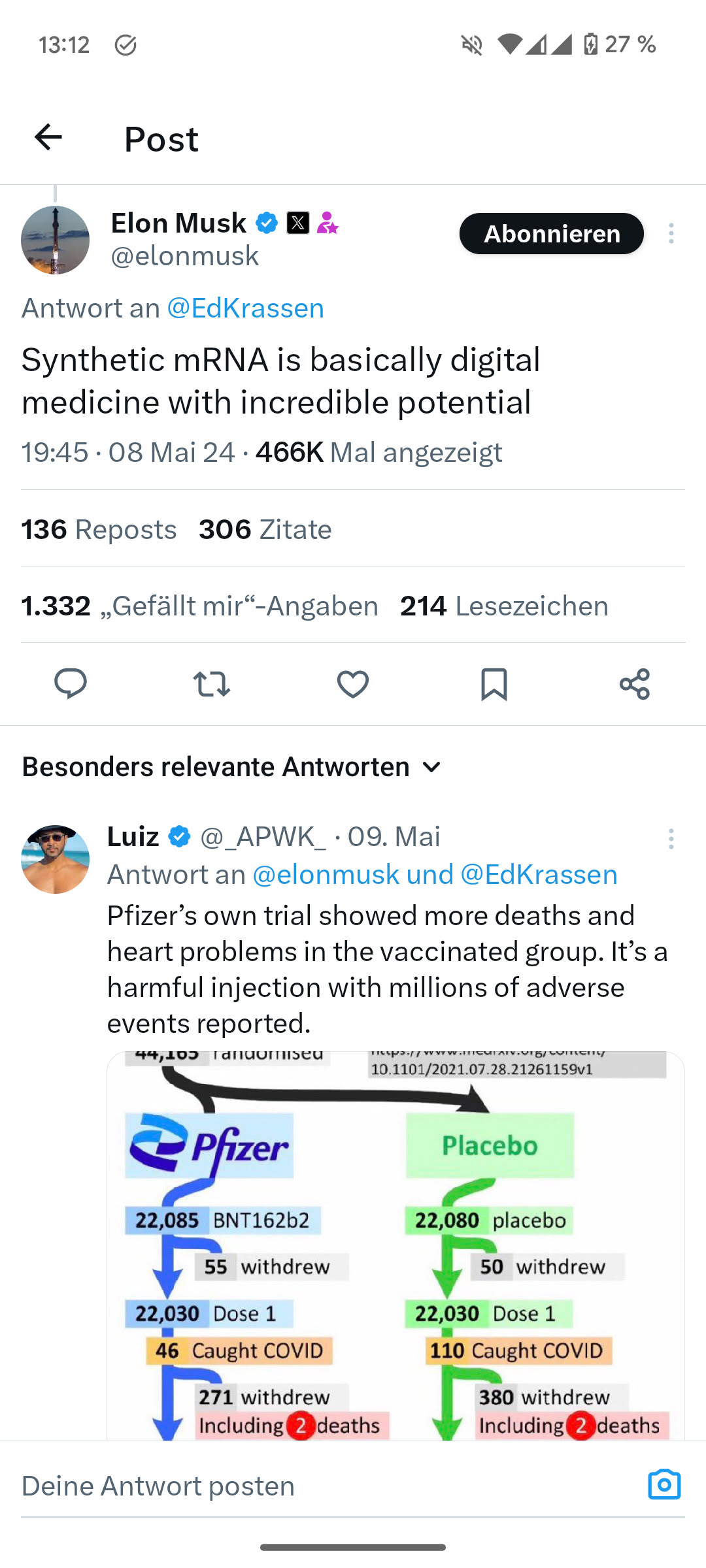Screen dimensions: 706x1568
Task: Open Luiz's profile avatar
Action: (x=56, y=859)
